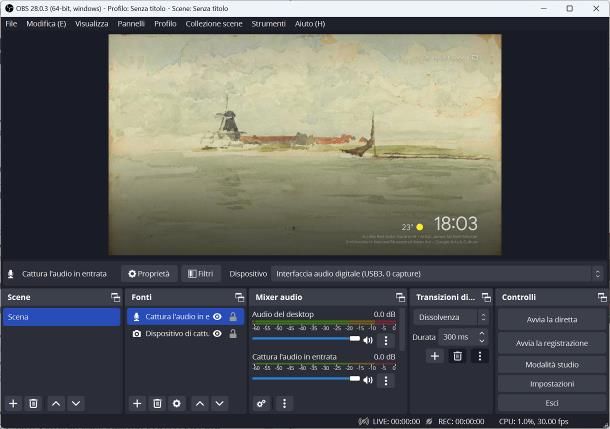This screenshot has height=429, width=610.
Task: Open Proprietà of selected source
Action: [x=149, y=274]
